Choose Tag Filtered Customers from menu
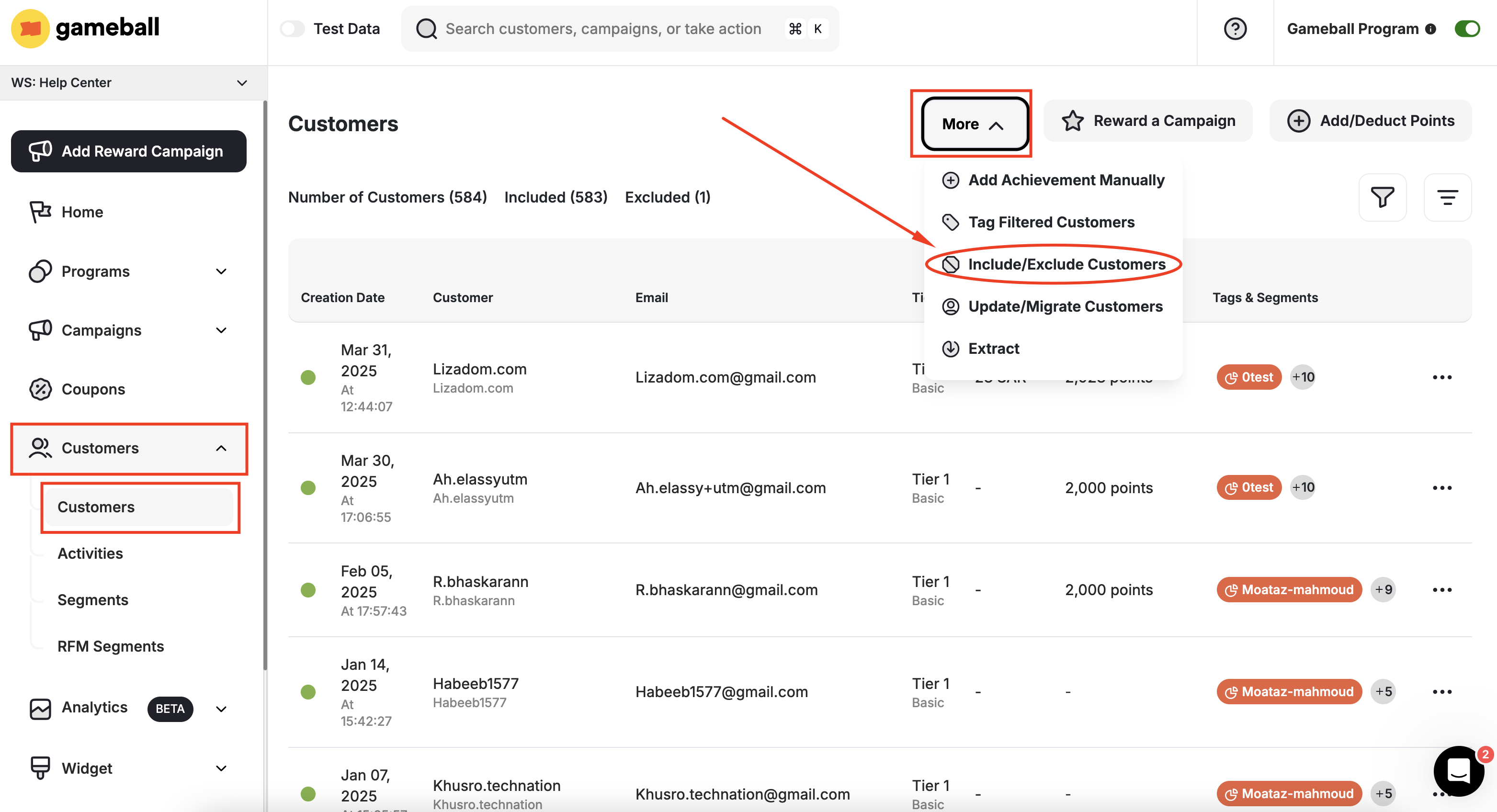This screenshot has height=812, width=1497. (1051, 222)
